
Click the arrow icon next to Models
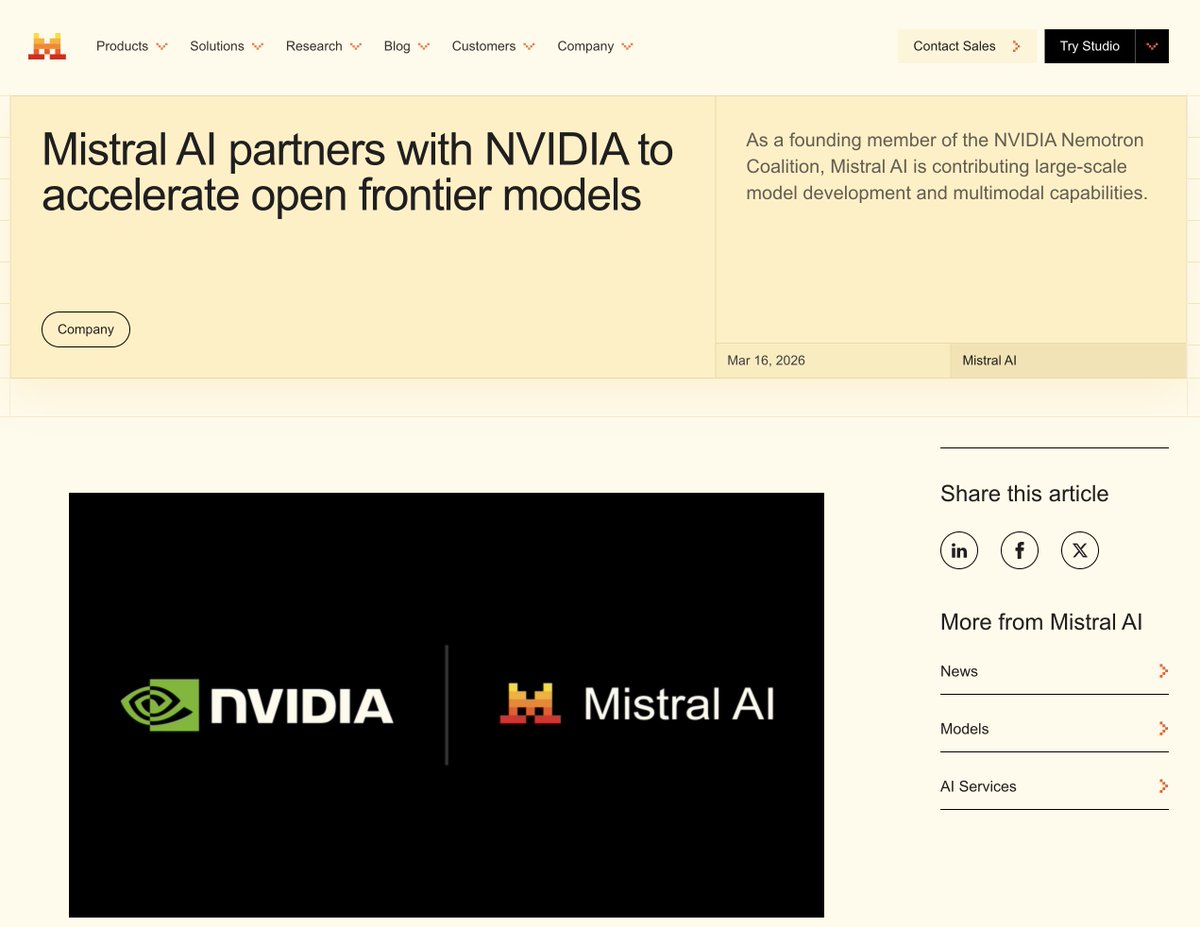pyautogui.click(x=1163, y=729)
